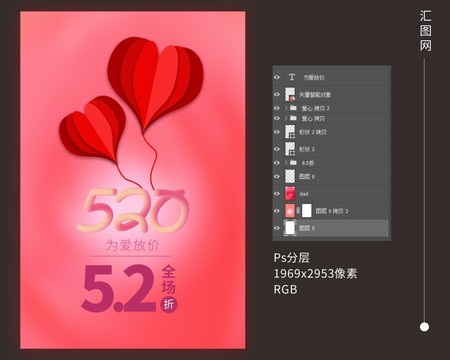Click the 形状 2 拷贝 shape thumbnail

290,132
